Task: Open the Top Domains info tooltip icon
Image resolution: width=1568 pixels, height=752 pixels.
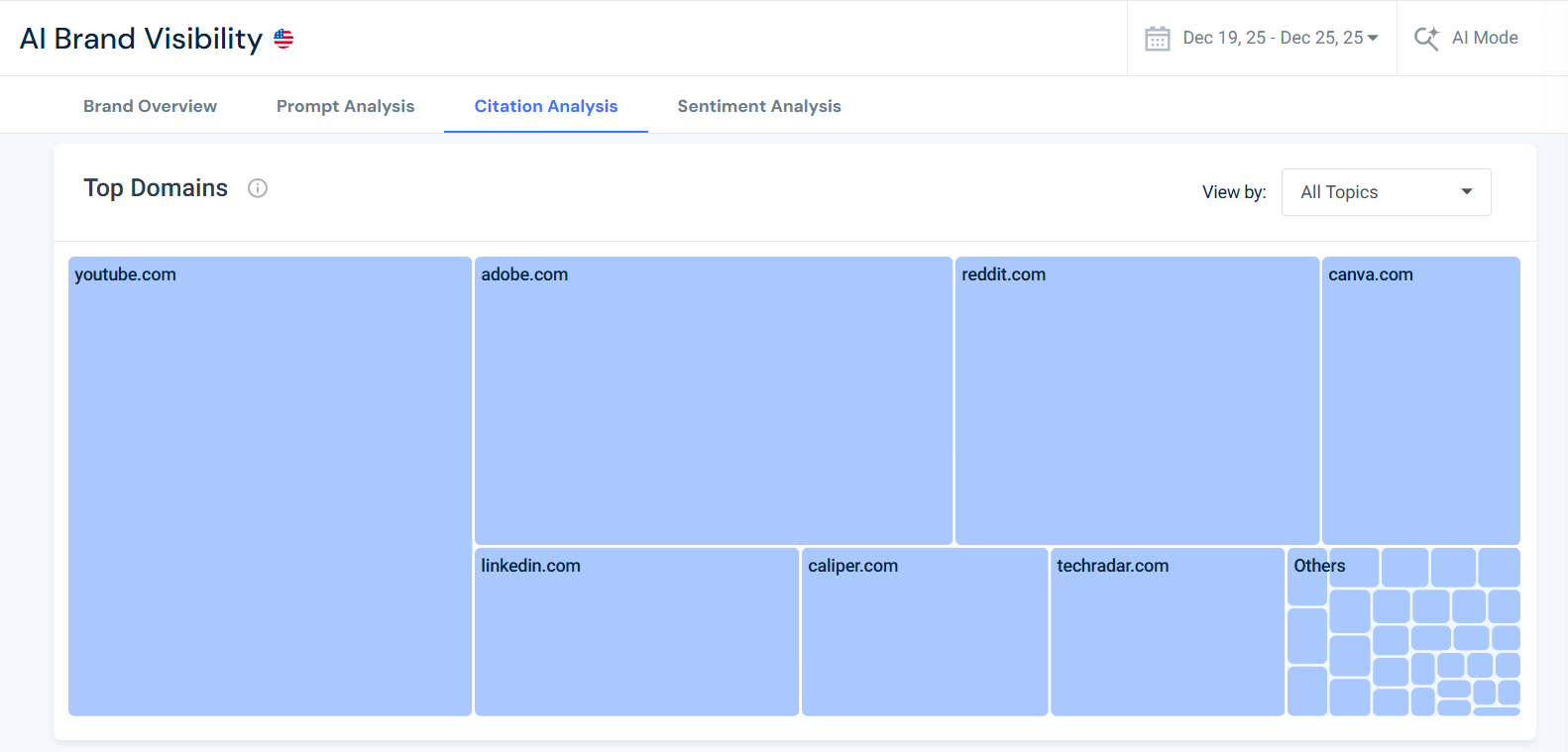Action: (258, 188)
